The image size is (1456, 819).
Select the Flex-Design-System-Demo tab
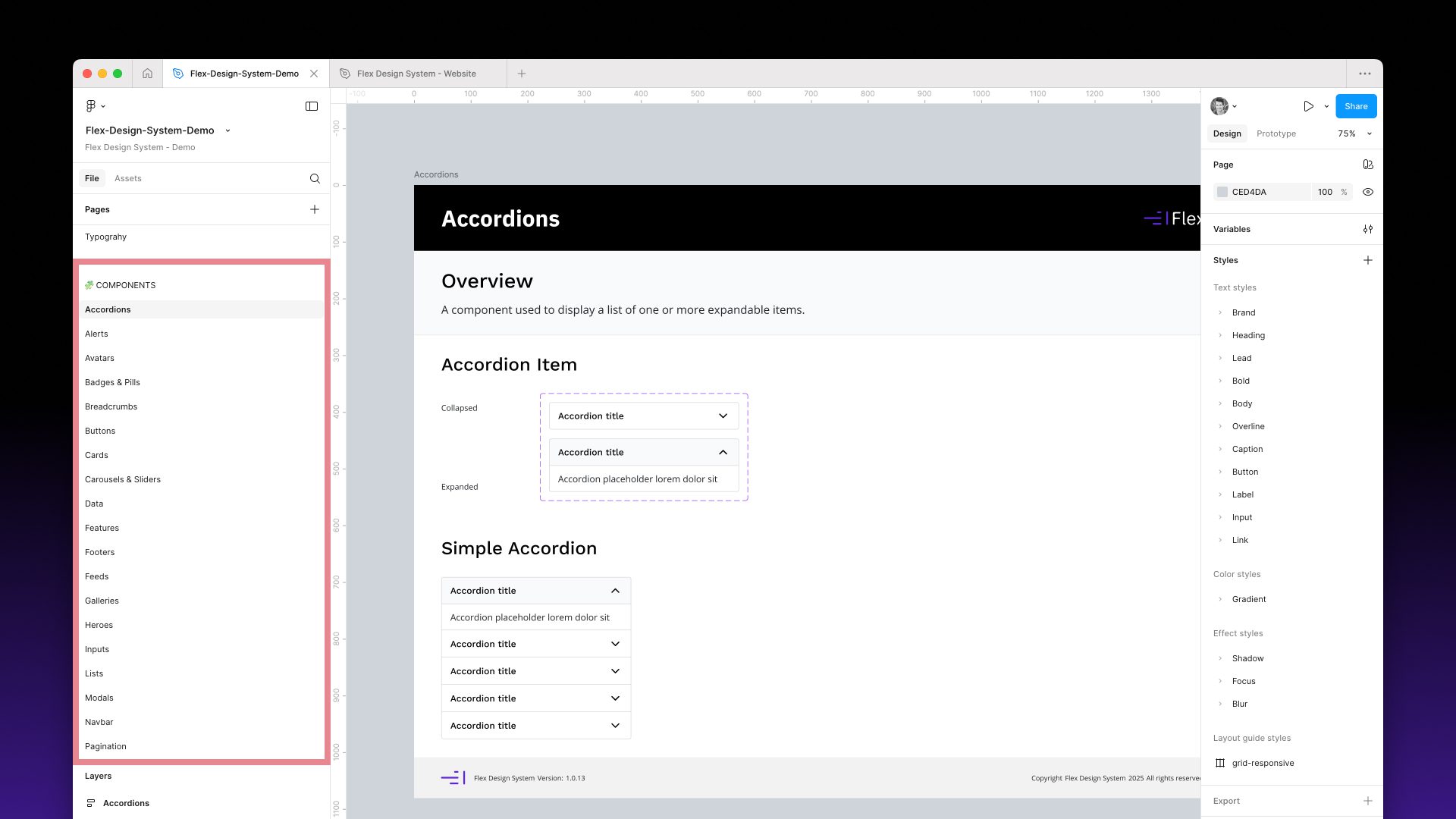tap(244, 74)
